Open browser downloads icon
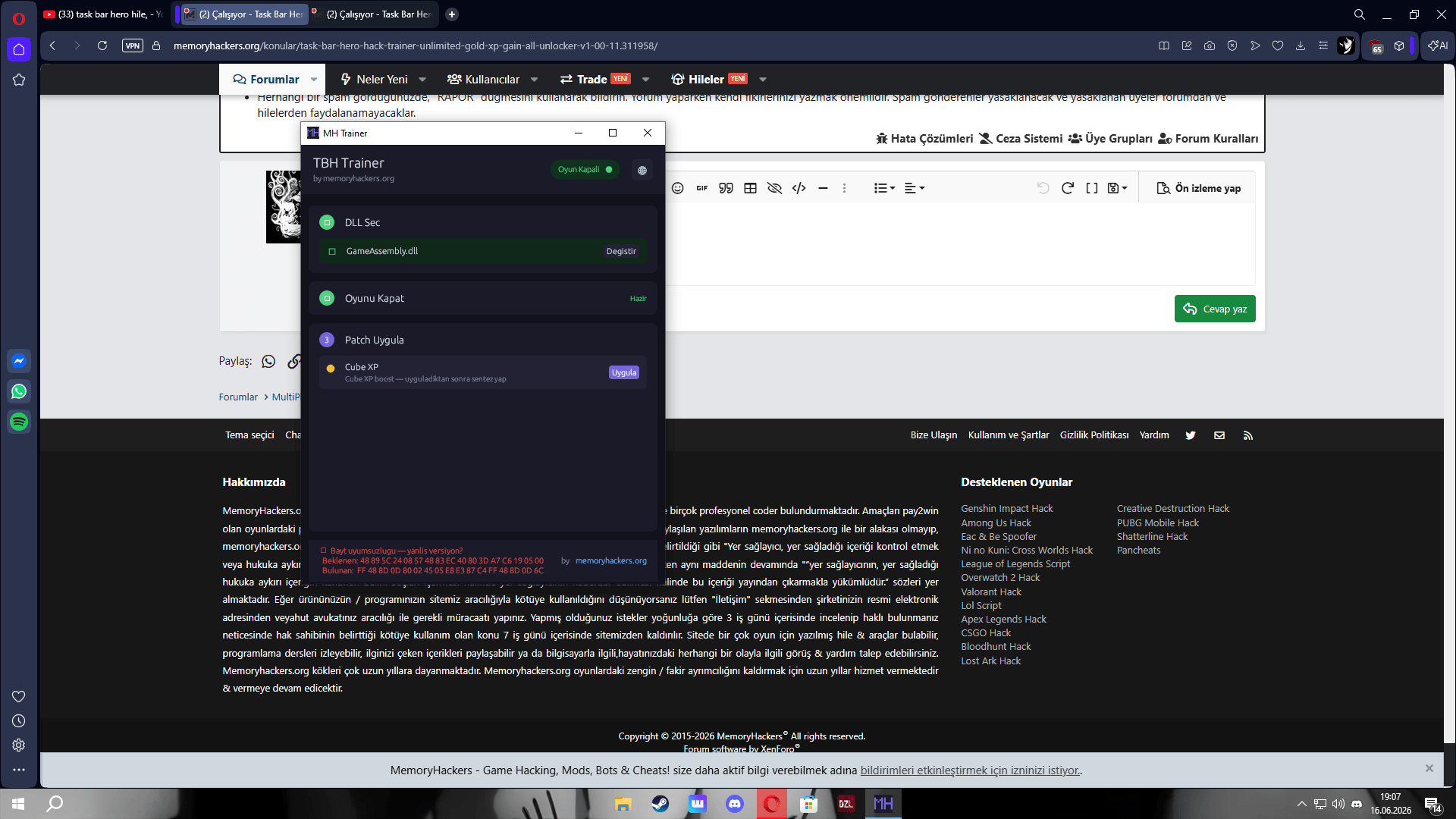The height and width of the screenshot is (819, 1456). pos(1301,45)
